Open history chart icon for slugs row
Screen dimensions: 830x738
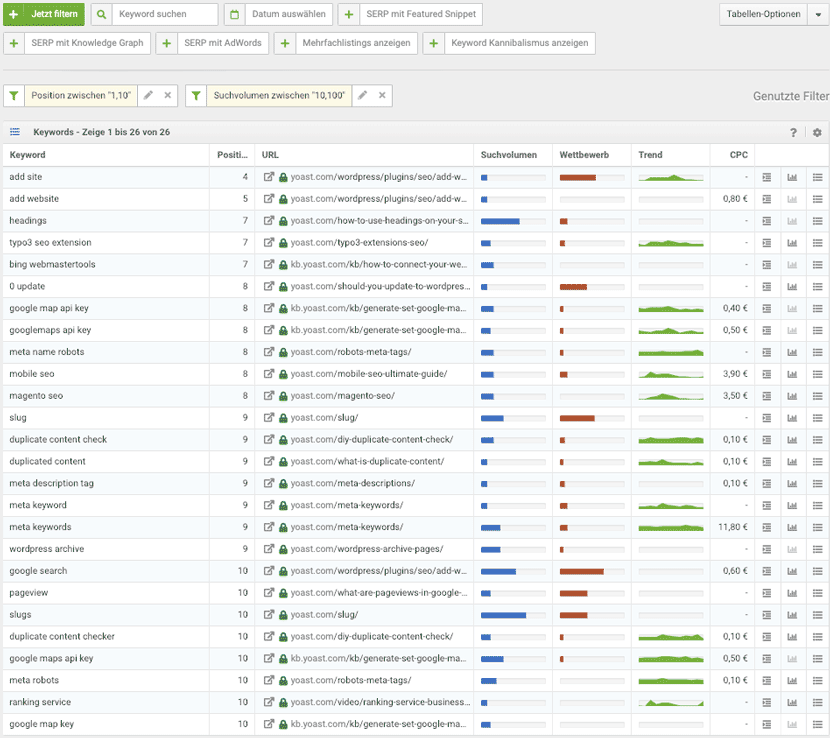coord(792,615)
